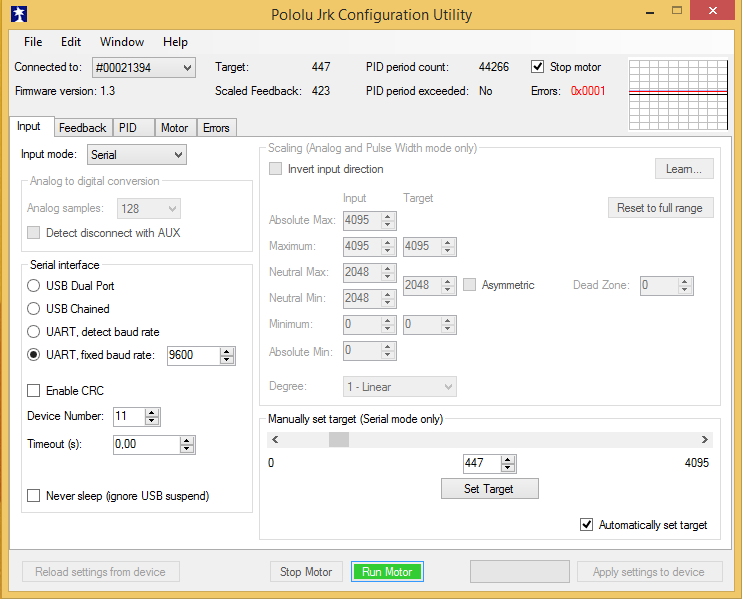Viewport: 742px width, 599px height.
Task: Click left arrow of target scrollbar
Action: (275, 440)
